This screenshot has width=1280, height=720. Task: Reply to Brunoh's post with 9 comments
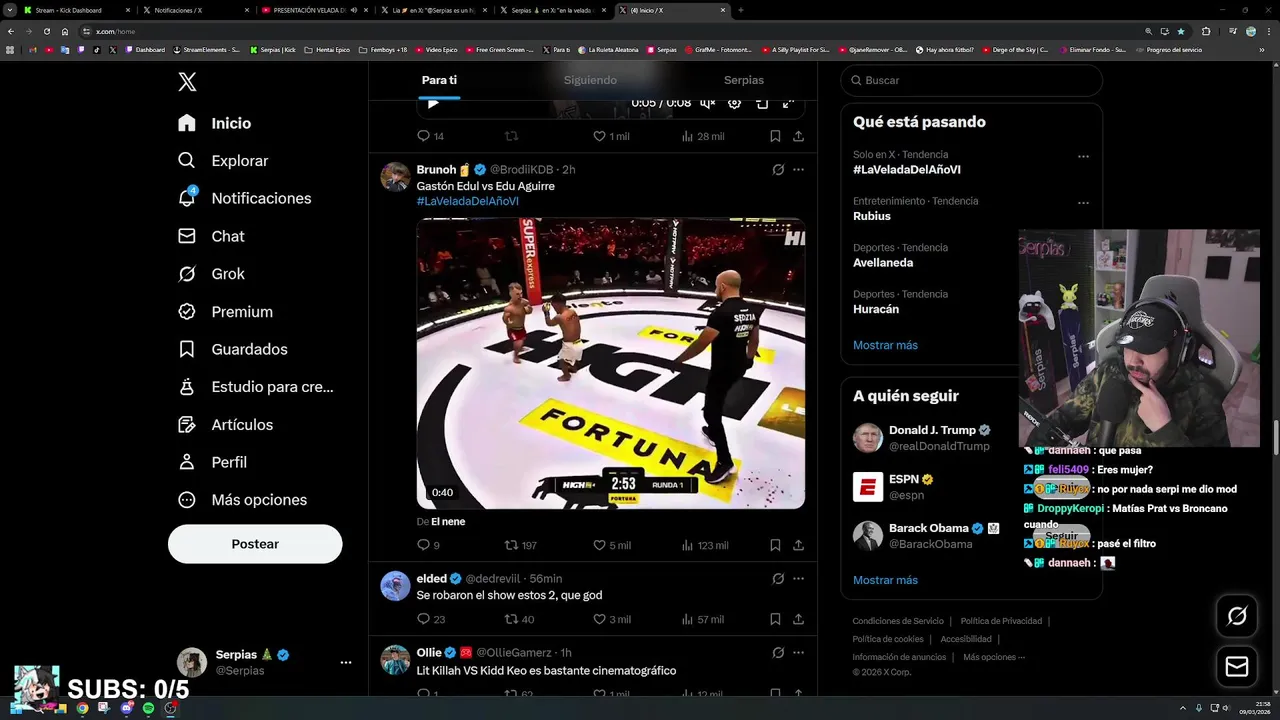click(428, 546)
